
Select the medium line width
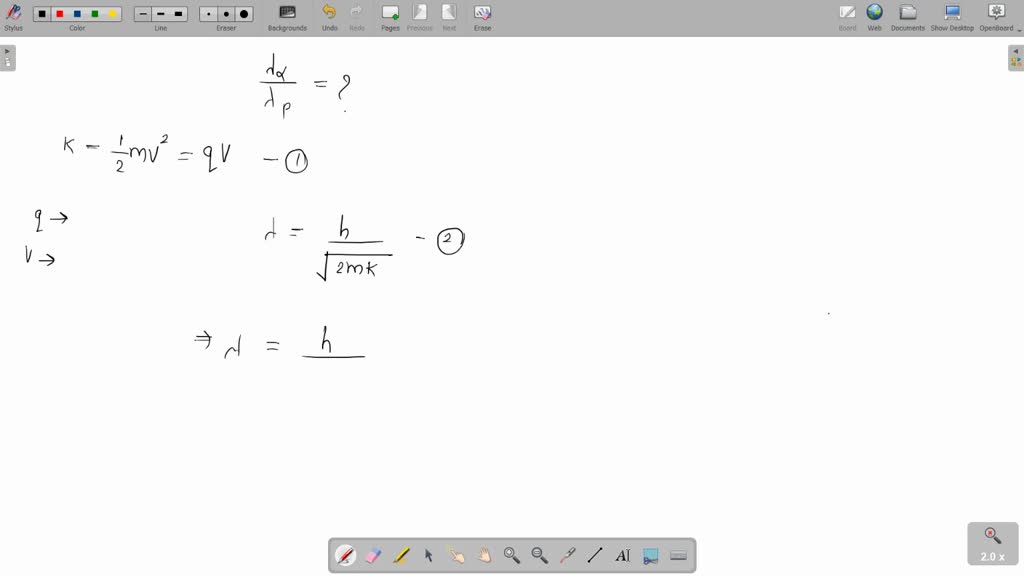click(x=161, y=13)
